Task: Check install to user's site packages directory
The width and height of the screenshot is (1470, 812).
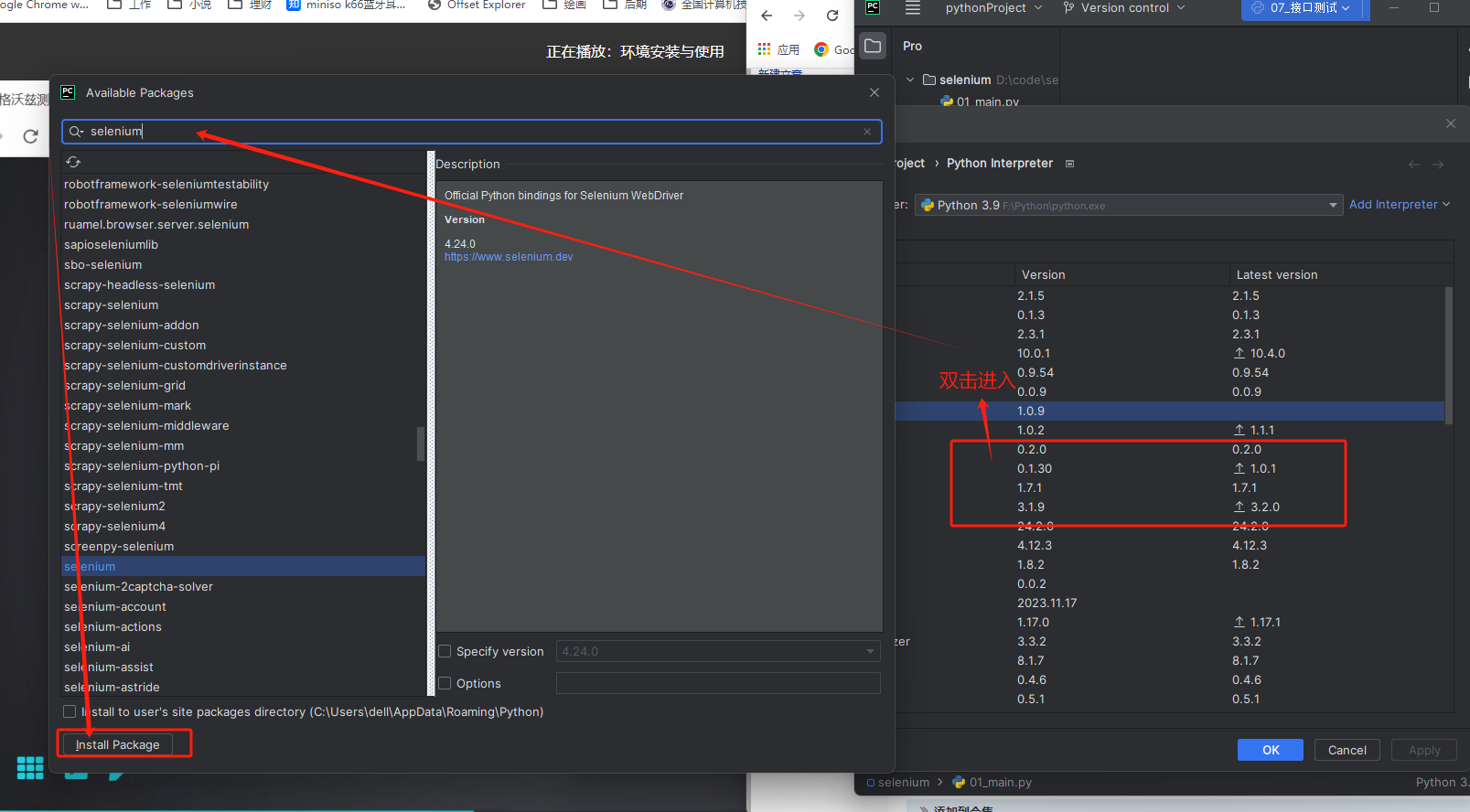Action: [70, 711]
